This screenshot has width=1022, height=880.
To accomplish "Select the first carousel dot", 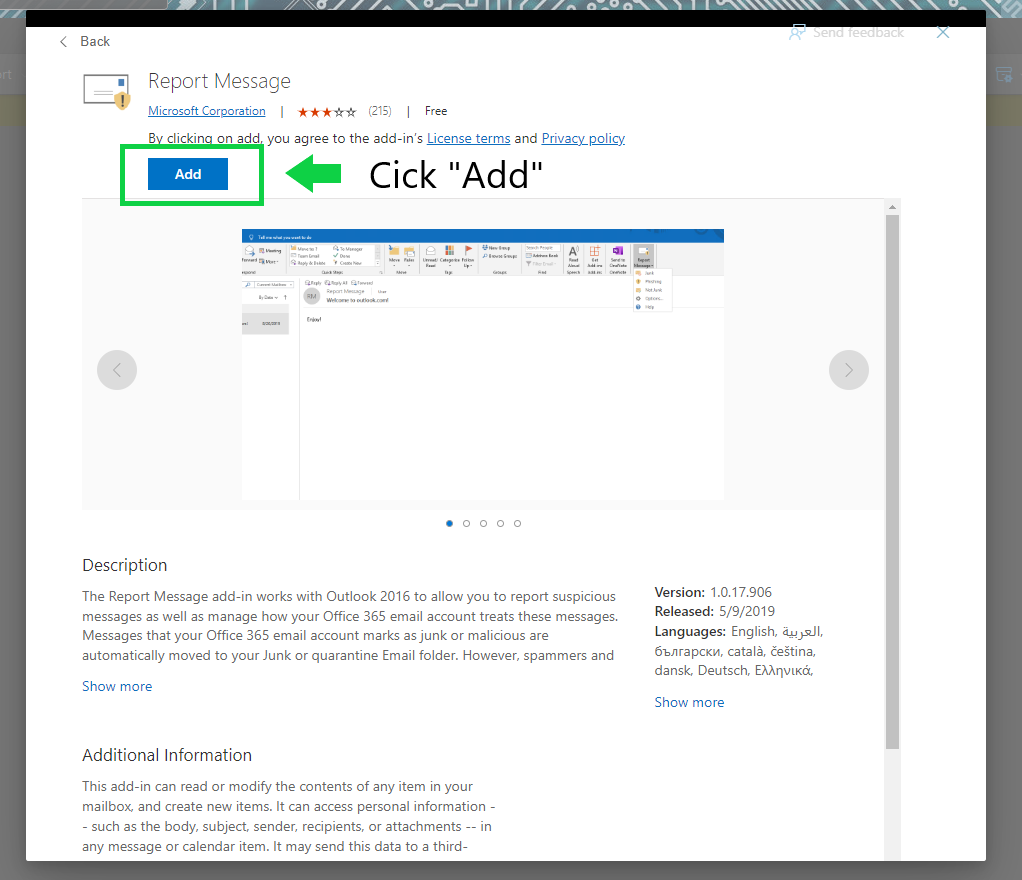I will [450, 523].
